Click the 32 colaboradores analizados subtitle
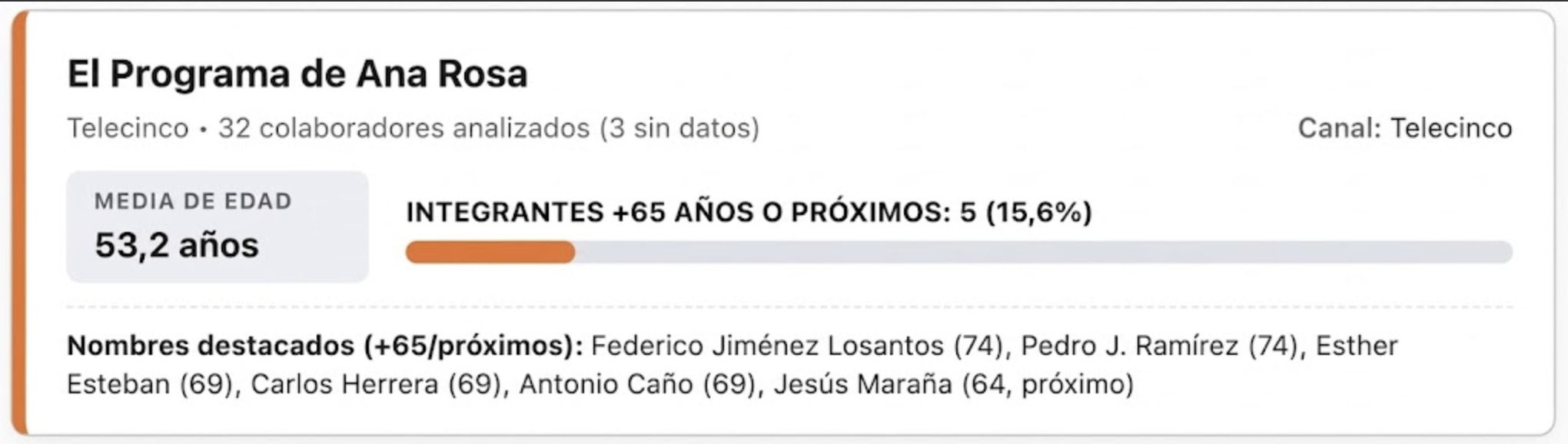The height and width of the screenshot is (444, 1568). pos(404,128)
